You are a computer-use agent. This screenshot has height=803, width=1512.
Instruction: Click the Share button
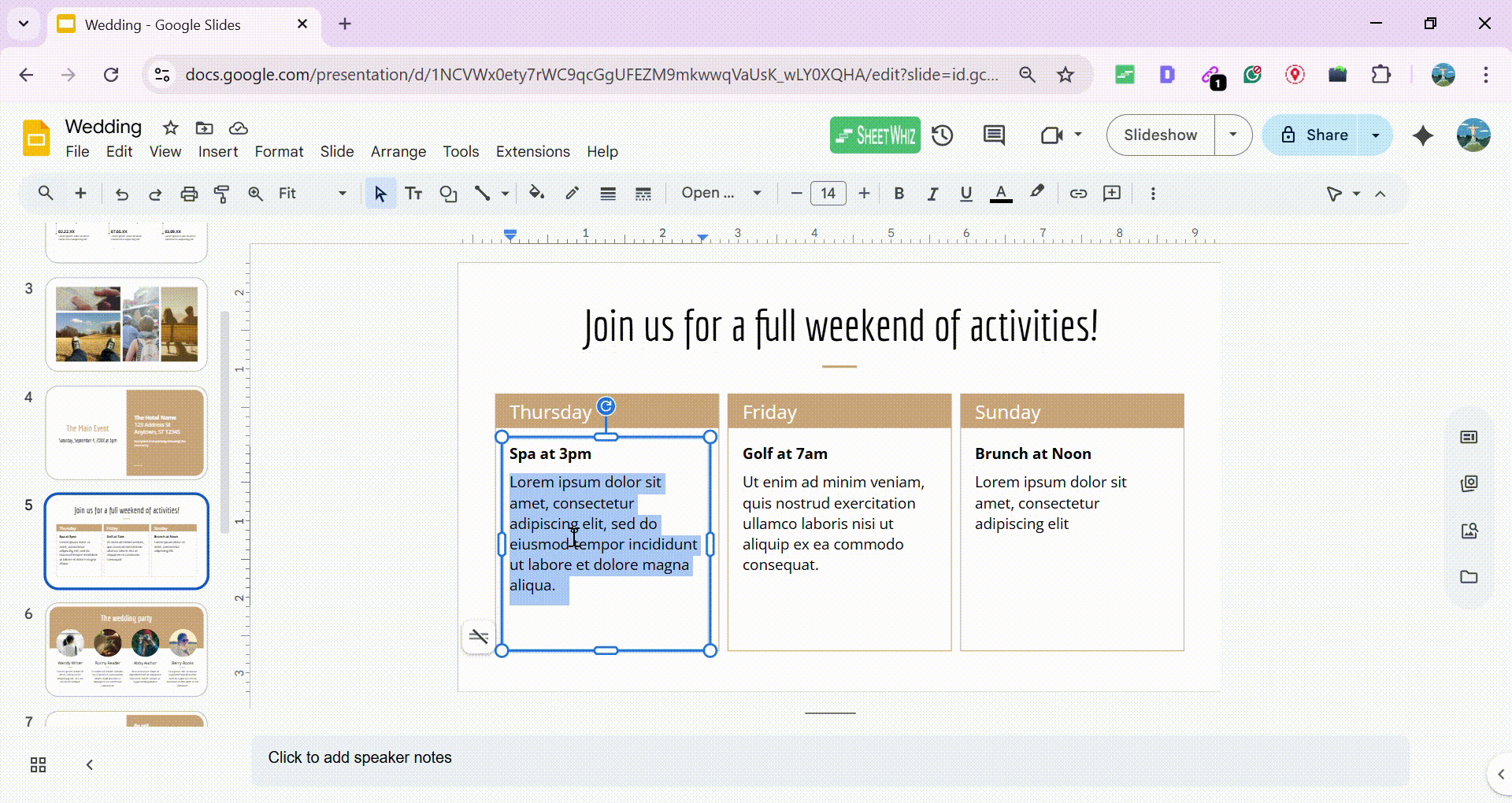click(x=1314, y=135)
